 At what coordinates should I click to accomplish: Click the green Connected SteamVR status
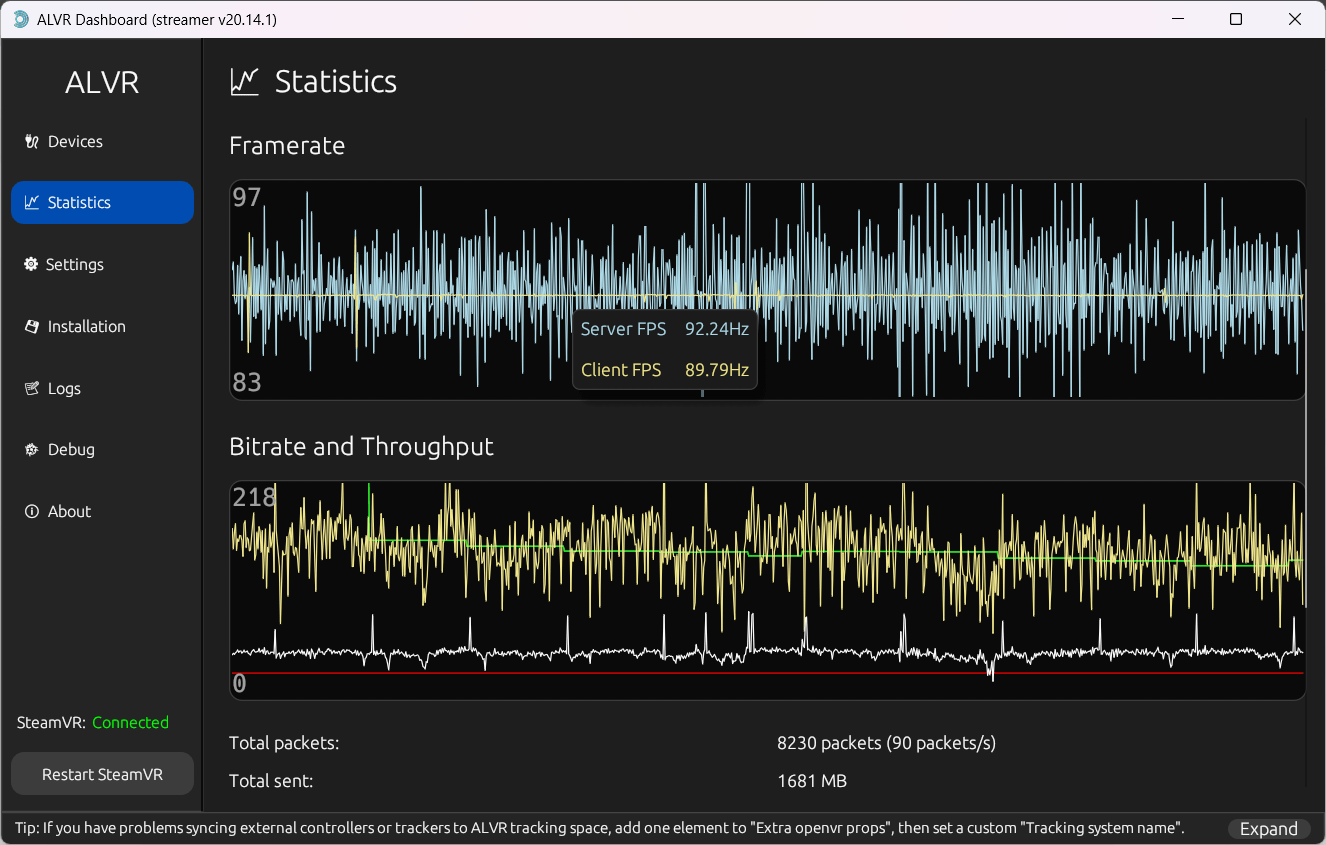(x=130, y=723)
